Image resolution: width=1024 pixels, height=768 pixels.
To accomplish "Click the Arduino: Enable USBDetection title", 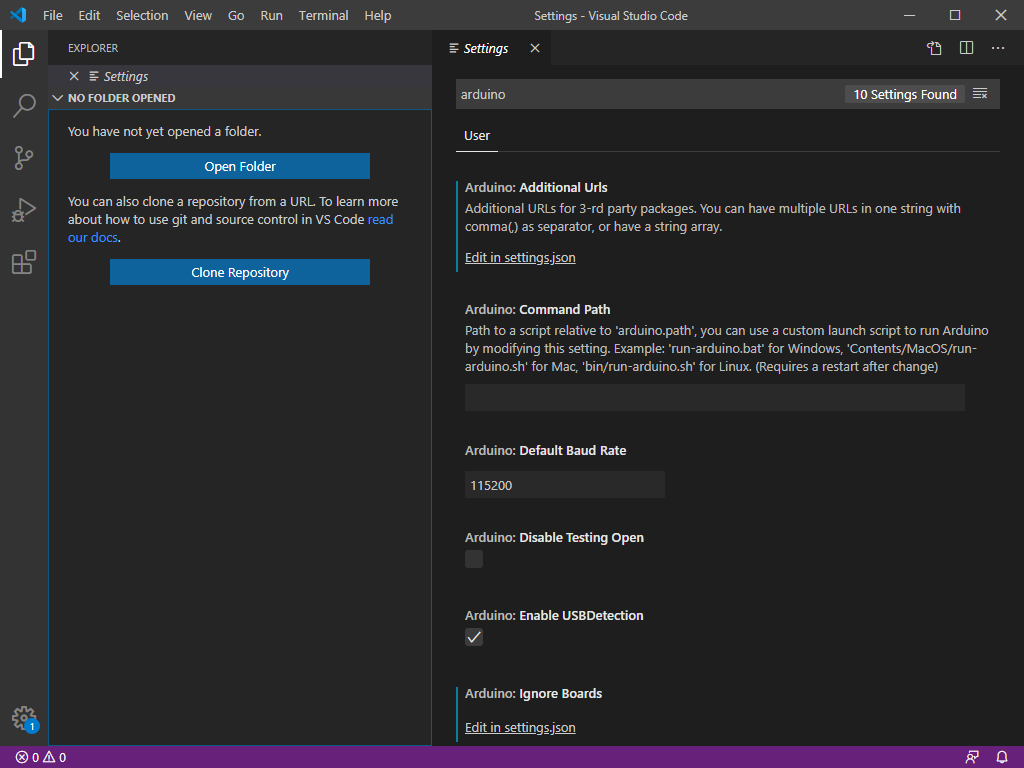I will [554, 615].
